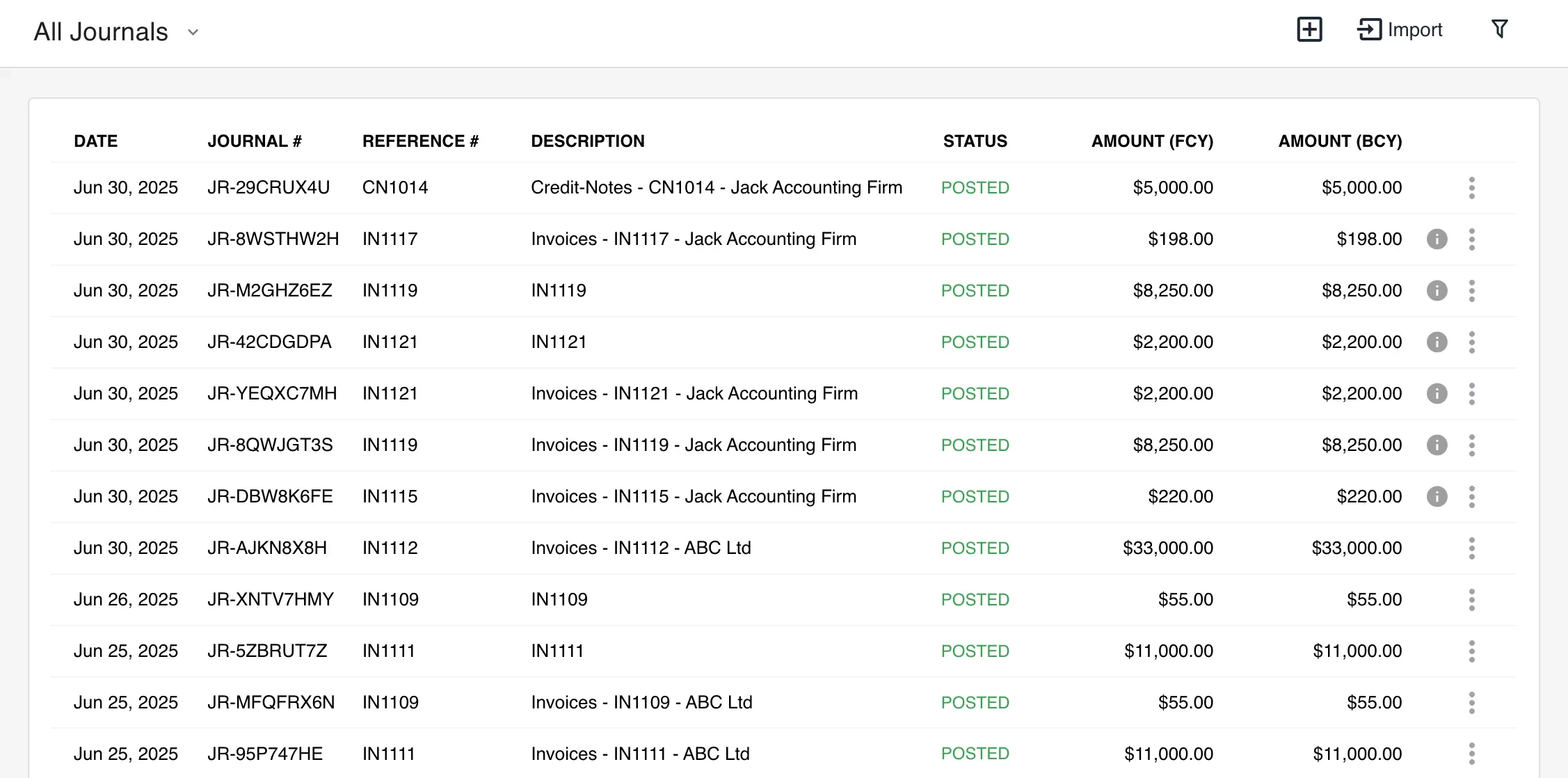Open the Invoices - IN1112 - ABC Ltd entry

click(641, 548)
